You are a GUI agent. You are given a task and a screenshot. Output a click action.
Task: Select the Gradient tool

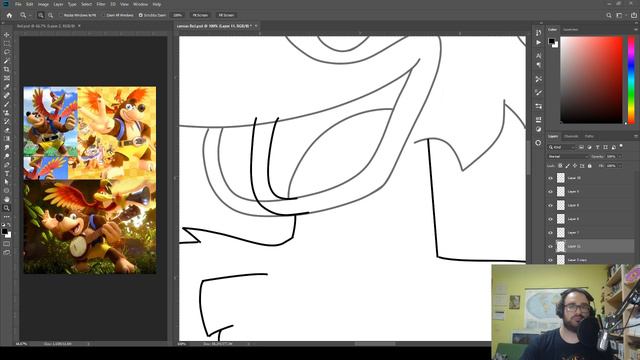(x=7, y=139)
